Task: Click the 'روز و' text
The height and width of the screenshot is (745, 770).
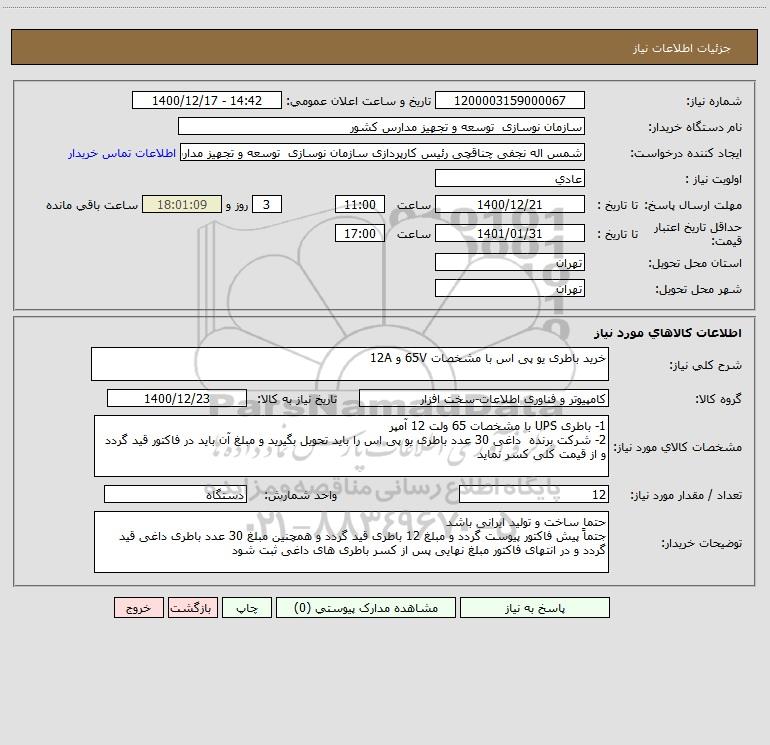Action: (x=237, y=205)
